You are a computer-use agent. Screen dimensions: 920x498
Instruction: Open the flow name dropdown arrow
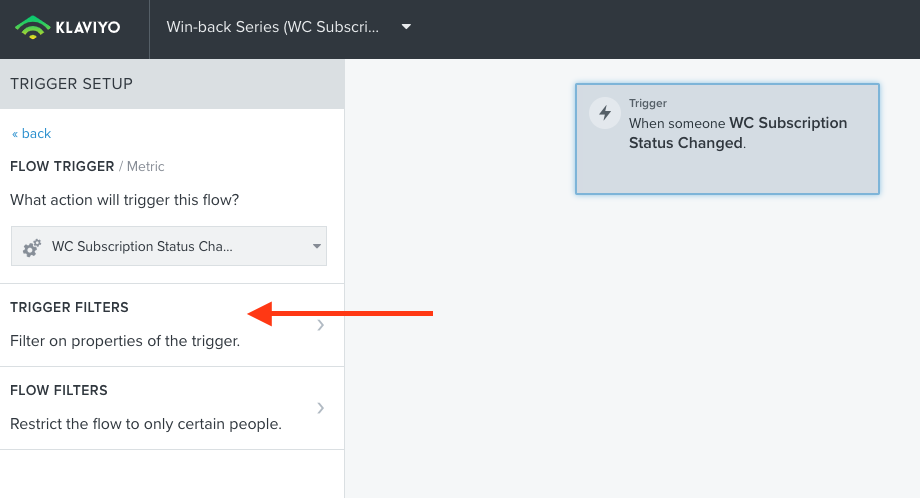pos(406,27)
